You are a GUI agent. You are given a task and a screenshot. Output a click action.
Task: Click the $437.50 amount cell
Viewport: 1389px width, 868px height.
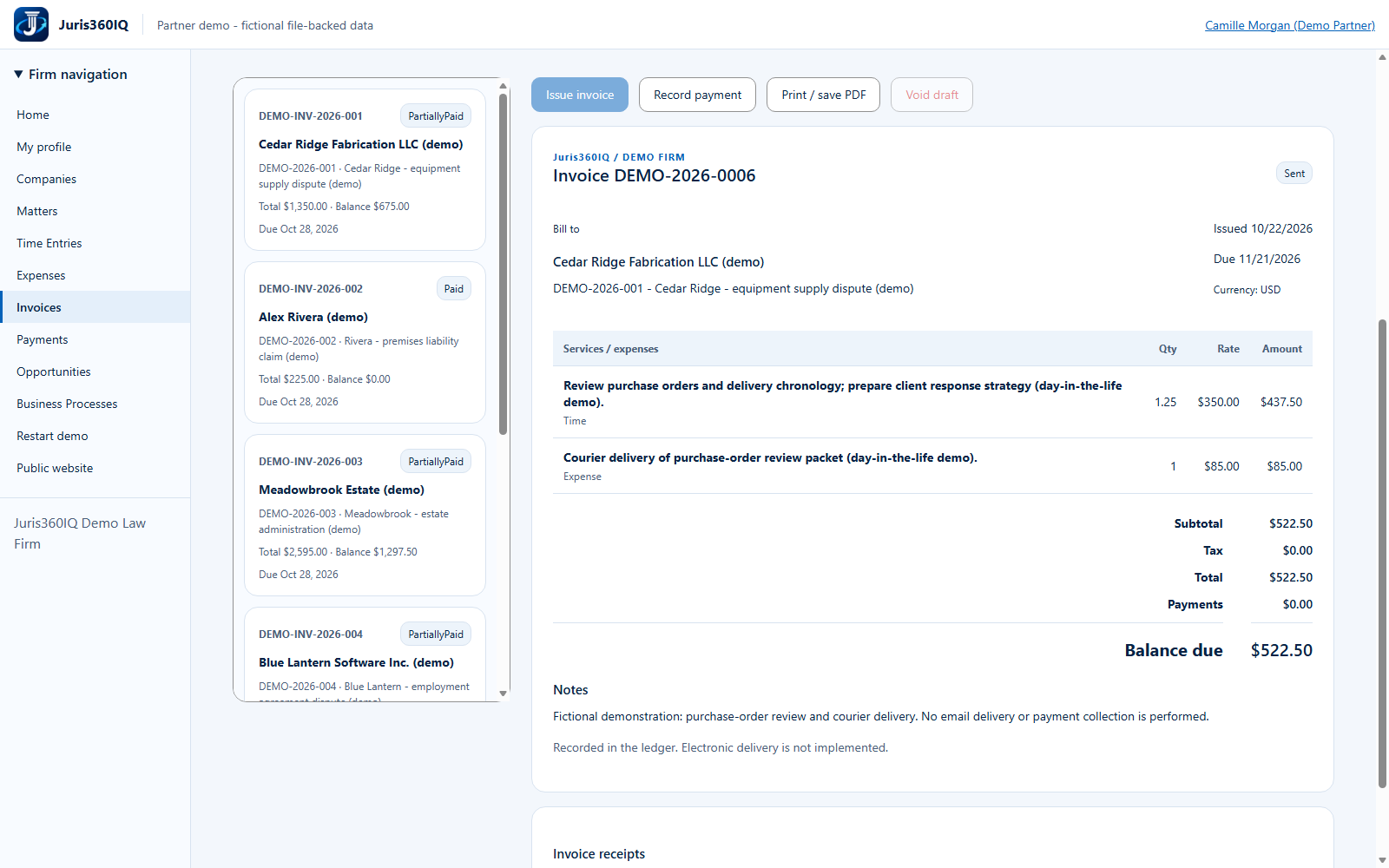pyautogui.click(x=1281, y=402)
